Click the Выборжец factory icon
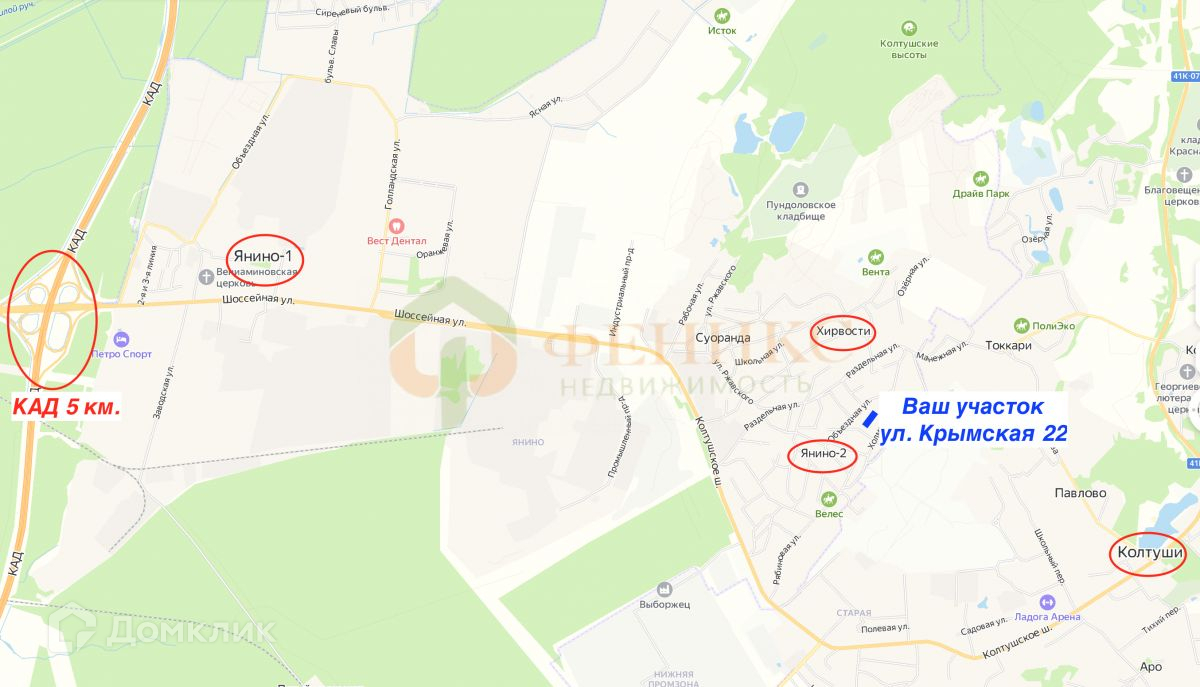 pos(664,590)
